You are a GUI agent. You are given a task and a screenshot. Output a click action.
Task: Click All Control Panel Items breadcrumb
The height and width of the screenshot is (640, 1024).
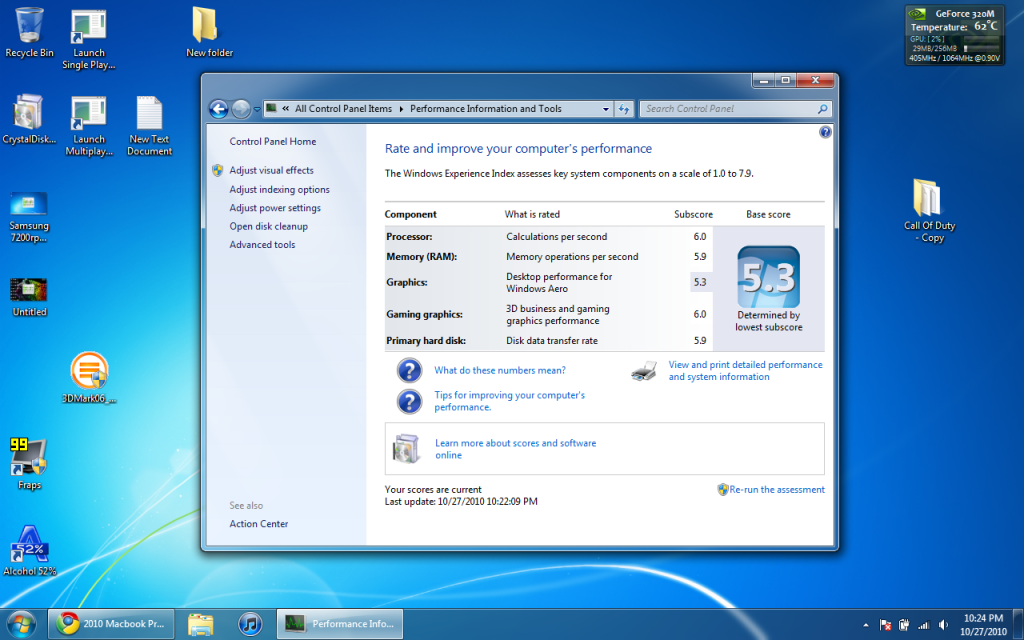344,109
